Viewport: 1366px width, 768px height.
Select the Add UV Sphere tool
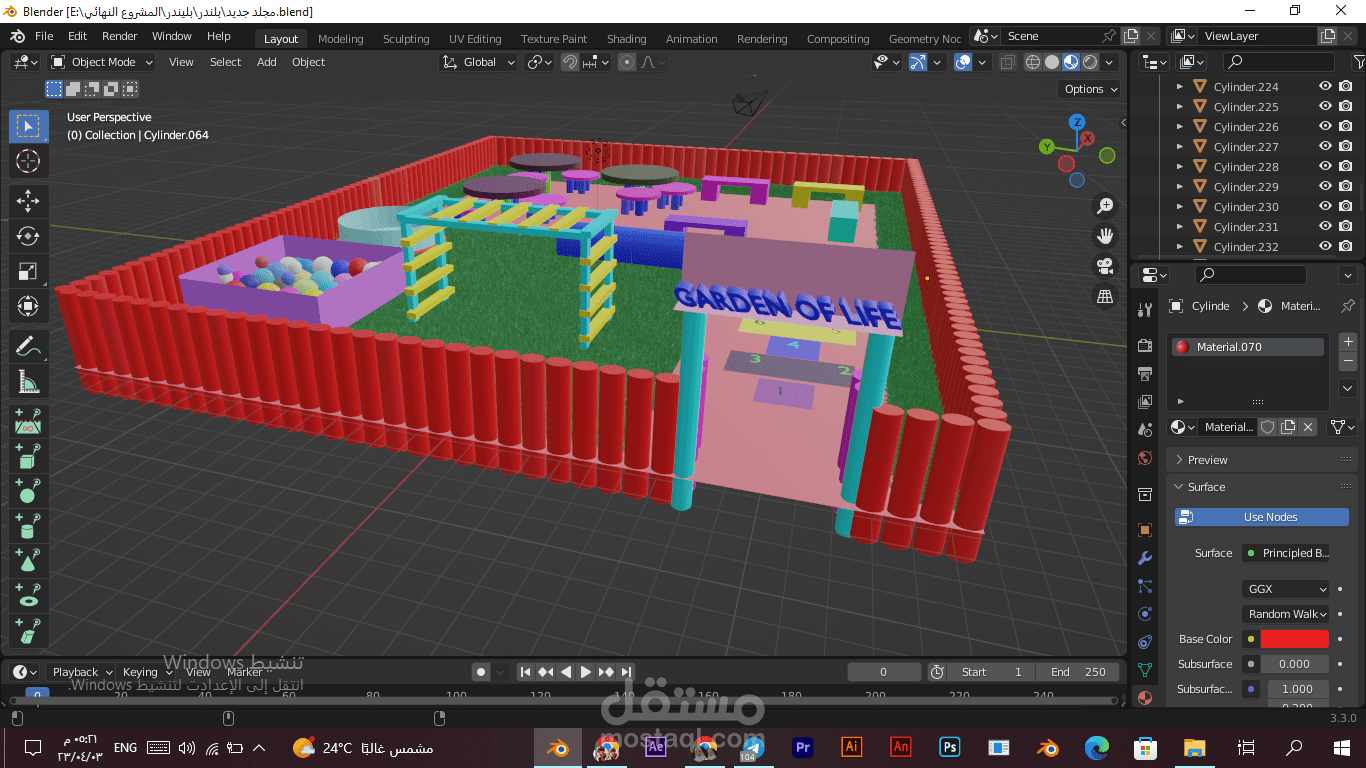(x=28, y=490)
